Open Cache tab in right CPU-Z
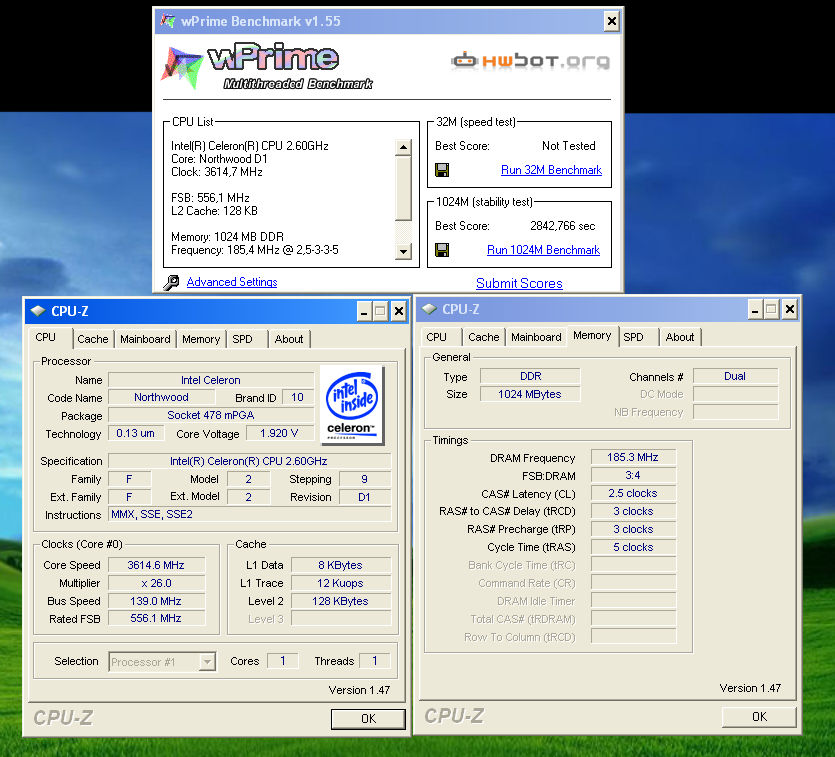835x757 pixels. [484, 337]
